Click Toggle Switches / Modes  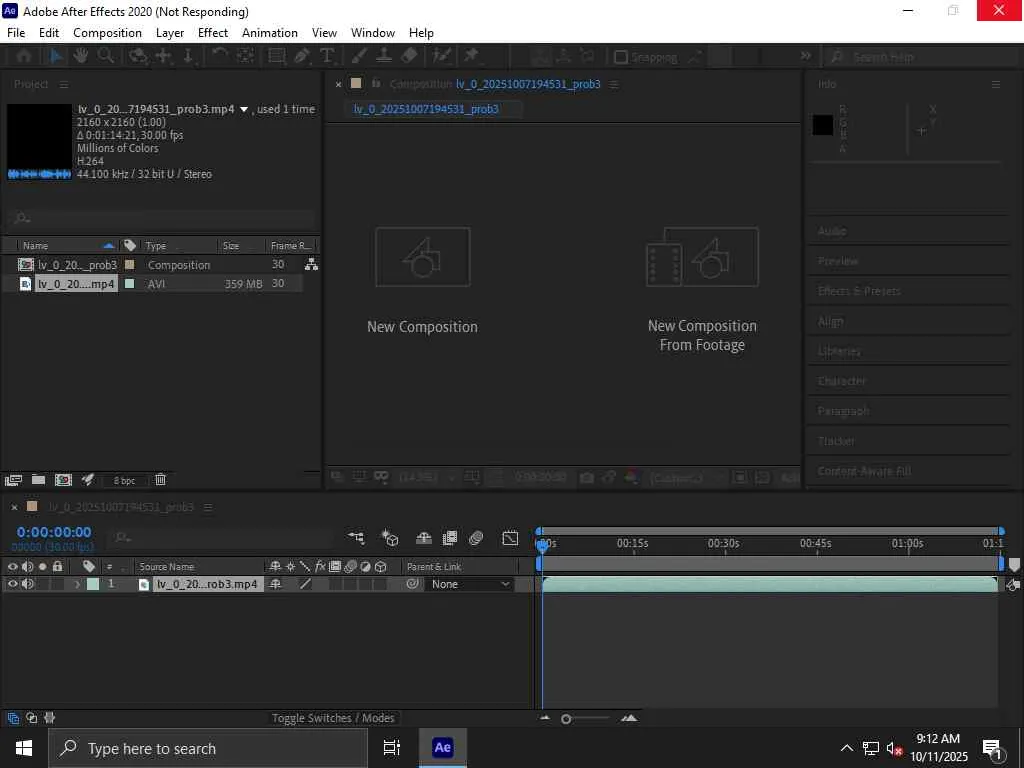pos(333,718)
